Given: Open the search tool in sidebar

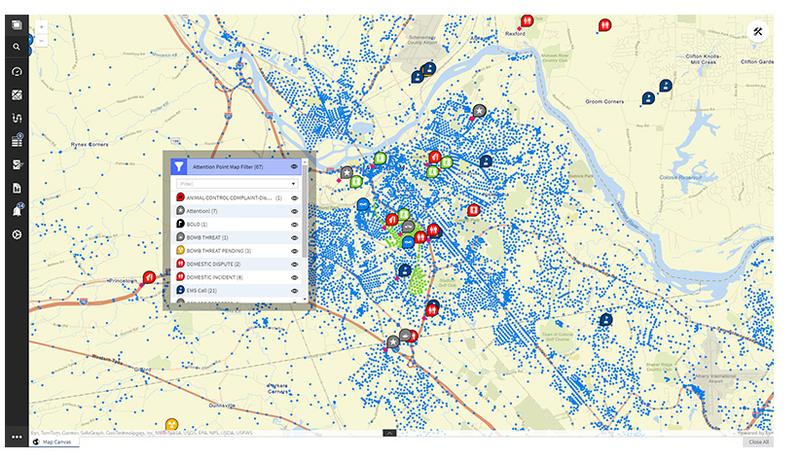Looking at the screenshot, I should (16, 47).
